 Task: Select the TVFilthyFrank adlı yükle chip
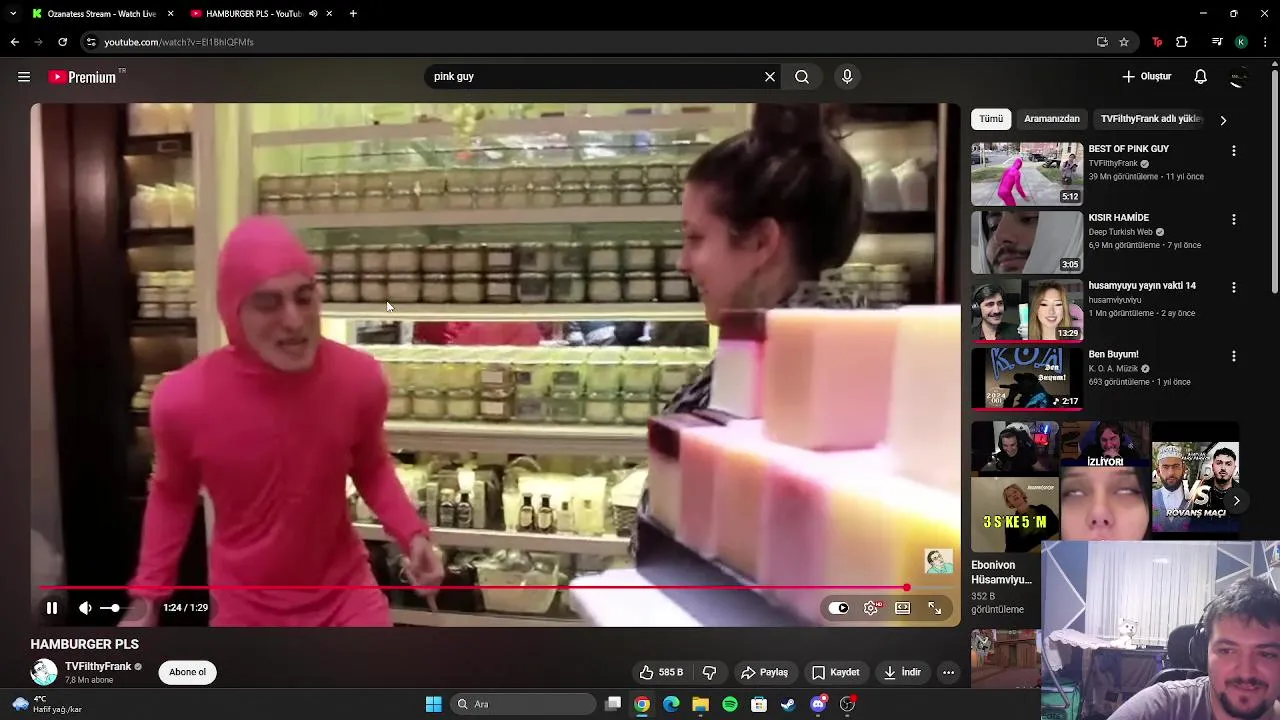[x=1150, y=119]
